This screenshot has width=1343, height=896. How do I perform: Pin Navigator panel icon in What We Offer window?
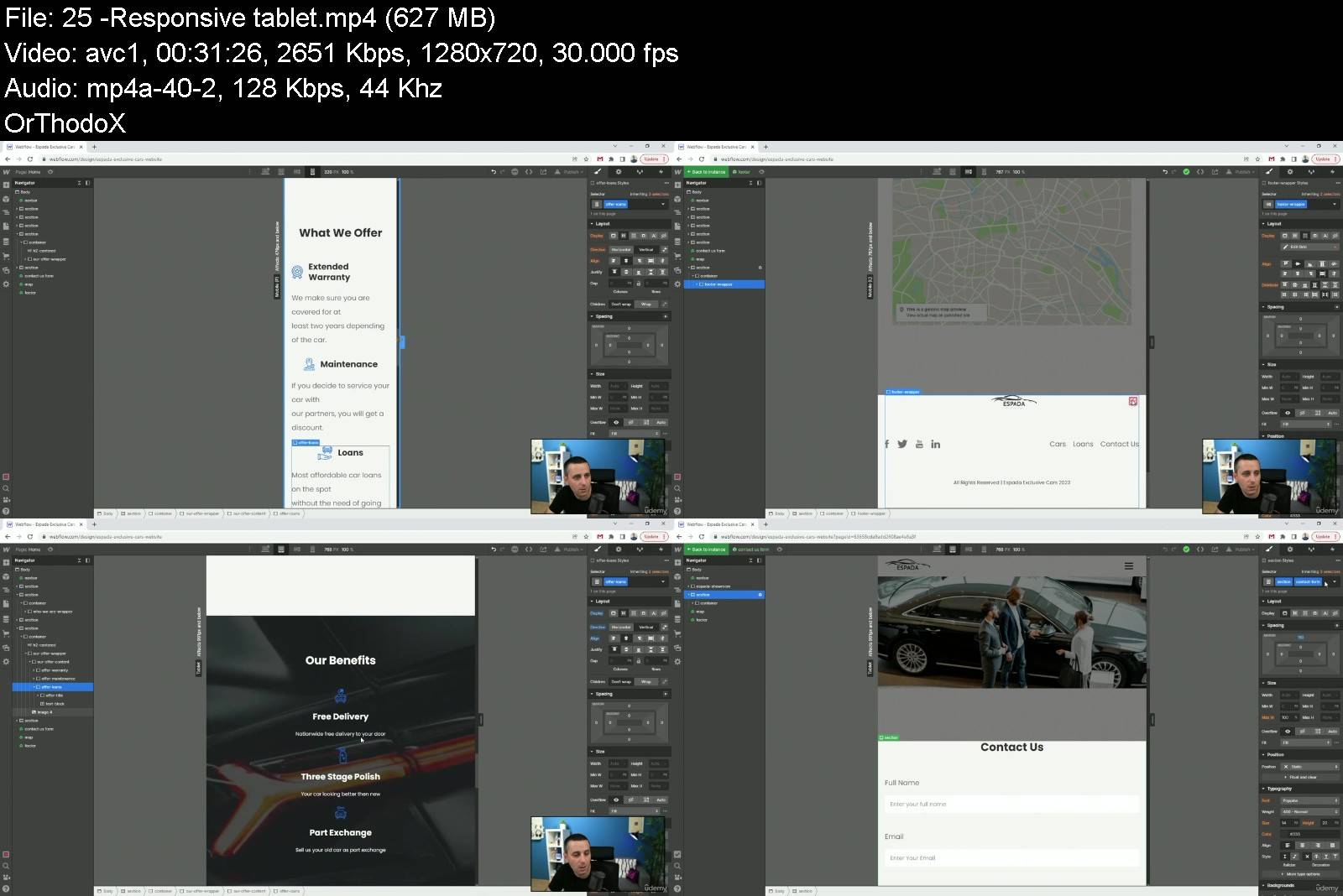click(x=87, y=183)
